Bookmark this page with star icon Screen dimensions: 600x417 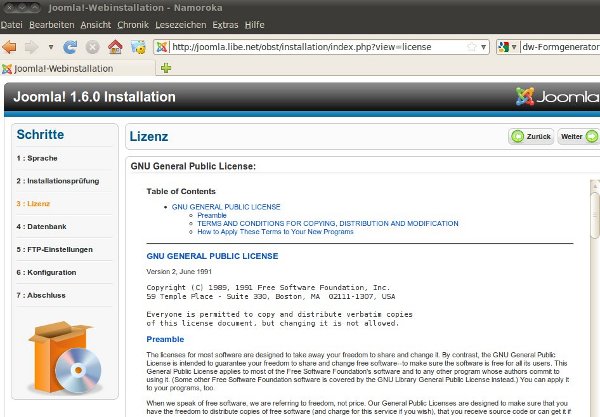click(x=472, y=47)
